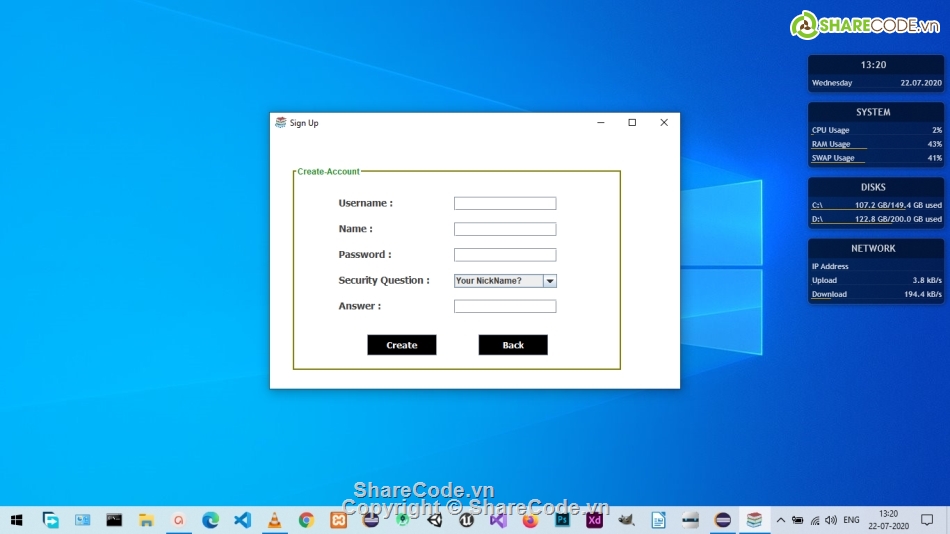This screenshot has width=950, height=534.
Task: Select the 'Your NickName?' combo box
Action: (498, 281)
